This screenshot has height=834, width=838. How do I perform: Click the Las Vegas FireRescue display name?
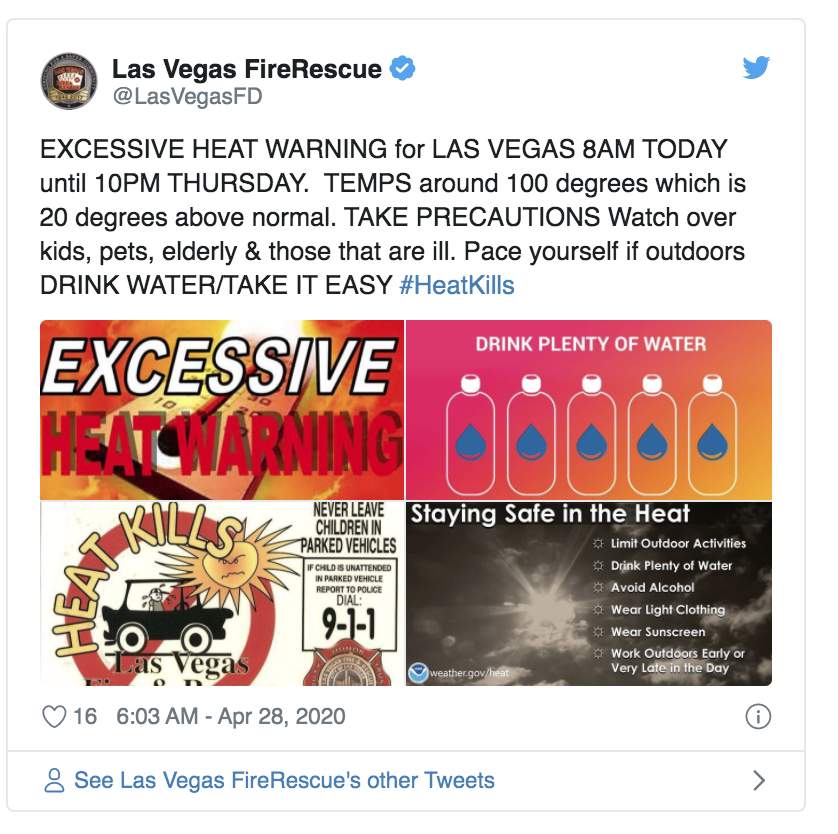pos(247,69)
